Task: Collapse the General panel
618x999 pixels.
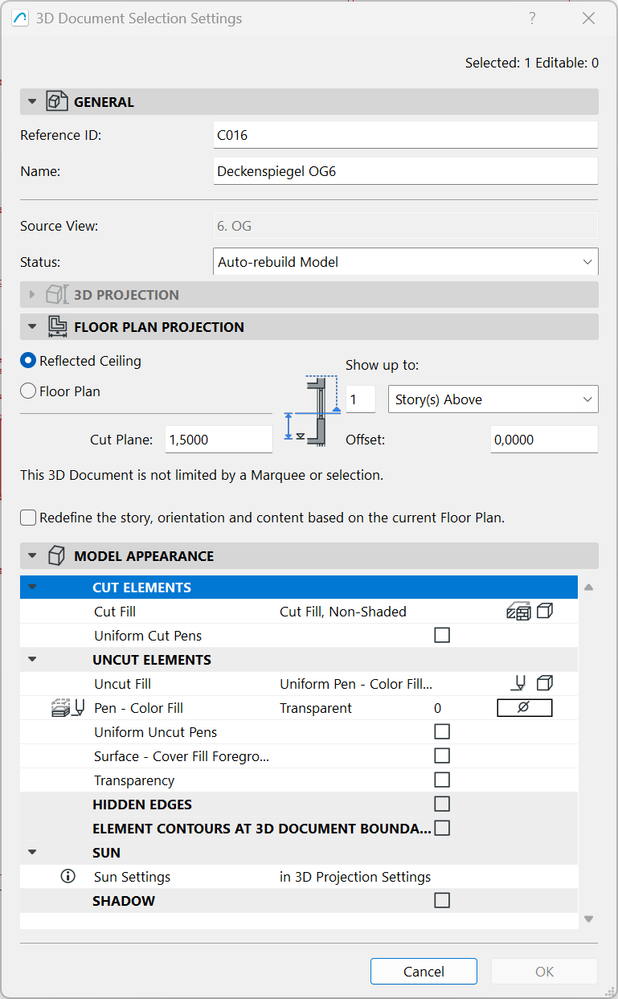Action: pos(32,101)
